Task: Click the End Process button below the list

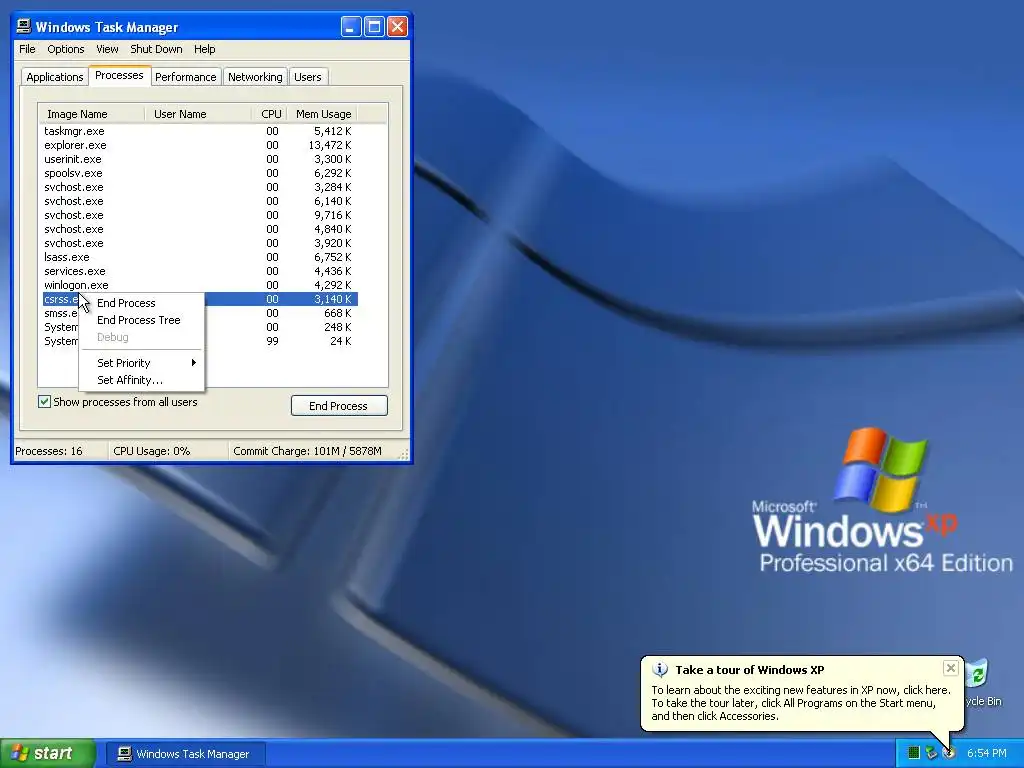Action: (x=339, y=406)
